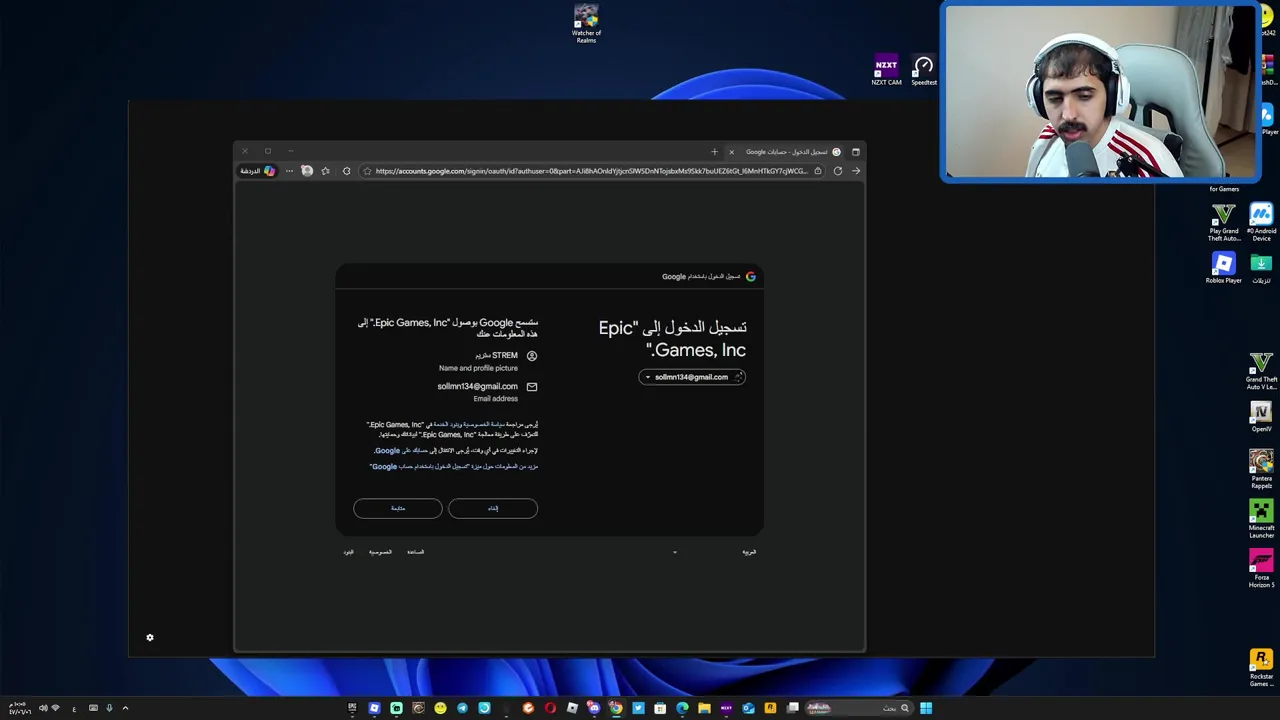The width and height of the screenshot is (1280, 720).
Task: Close the Google sign-in tab
Action: pos(731,152)
